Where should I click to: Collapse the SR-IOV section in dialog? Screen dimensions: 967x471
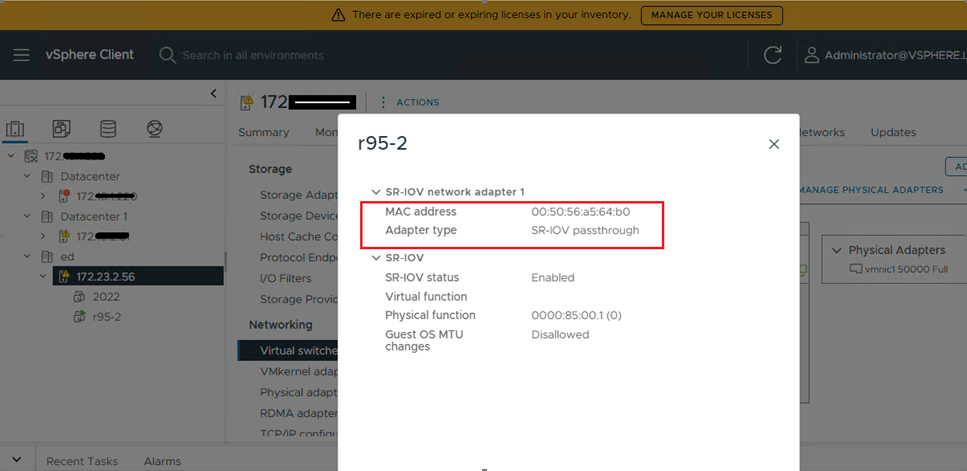click(x=376, y=258)
